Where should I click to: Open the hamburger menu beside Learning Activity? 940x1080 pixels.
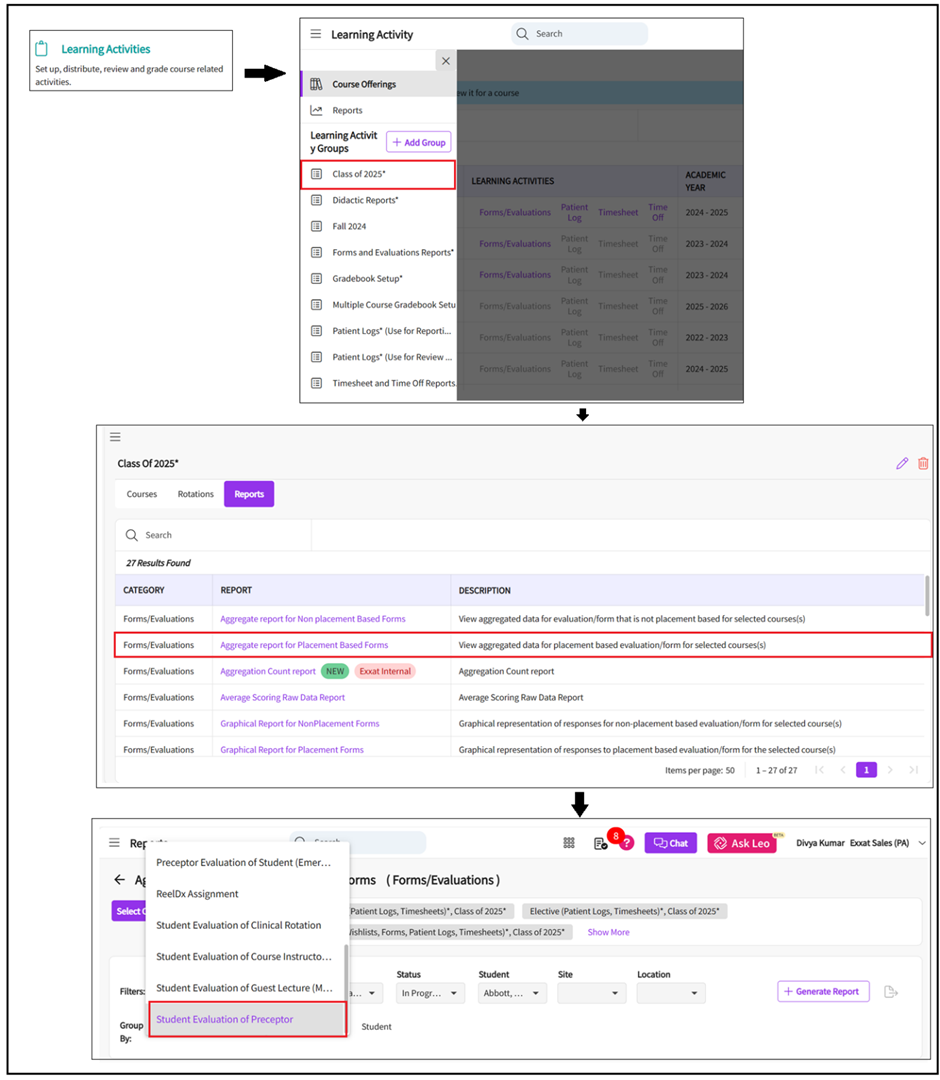[316, 34]
